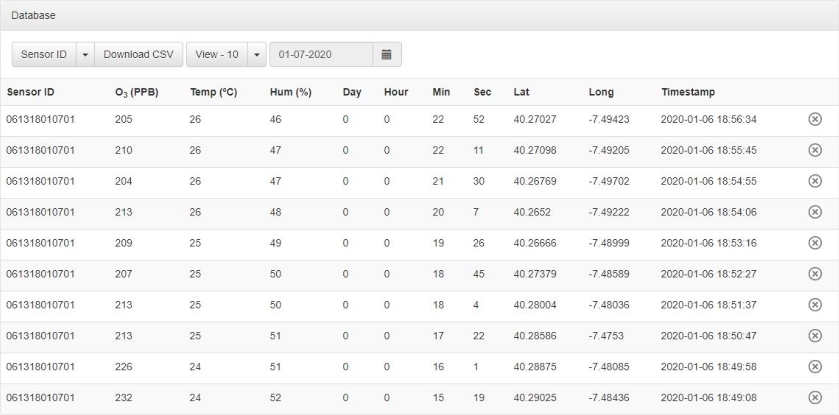Viewport: 839px width, 415px height.
Task: Download the data as CSV
Action: [139, 54]
